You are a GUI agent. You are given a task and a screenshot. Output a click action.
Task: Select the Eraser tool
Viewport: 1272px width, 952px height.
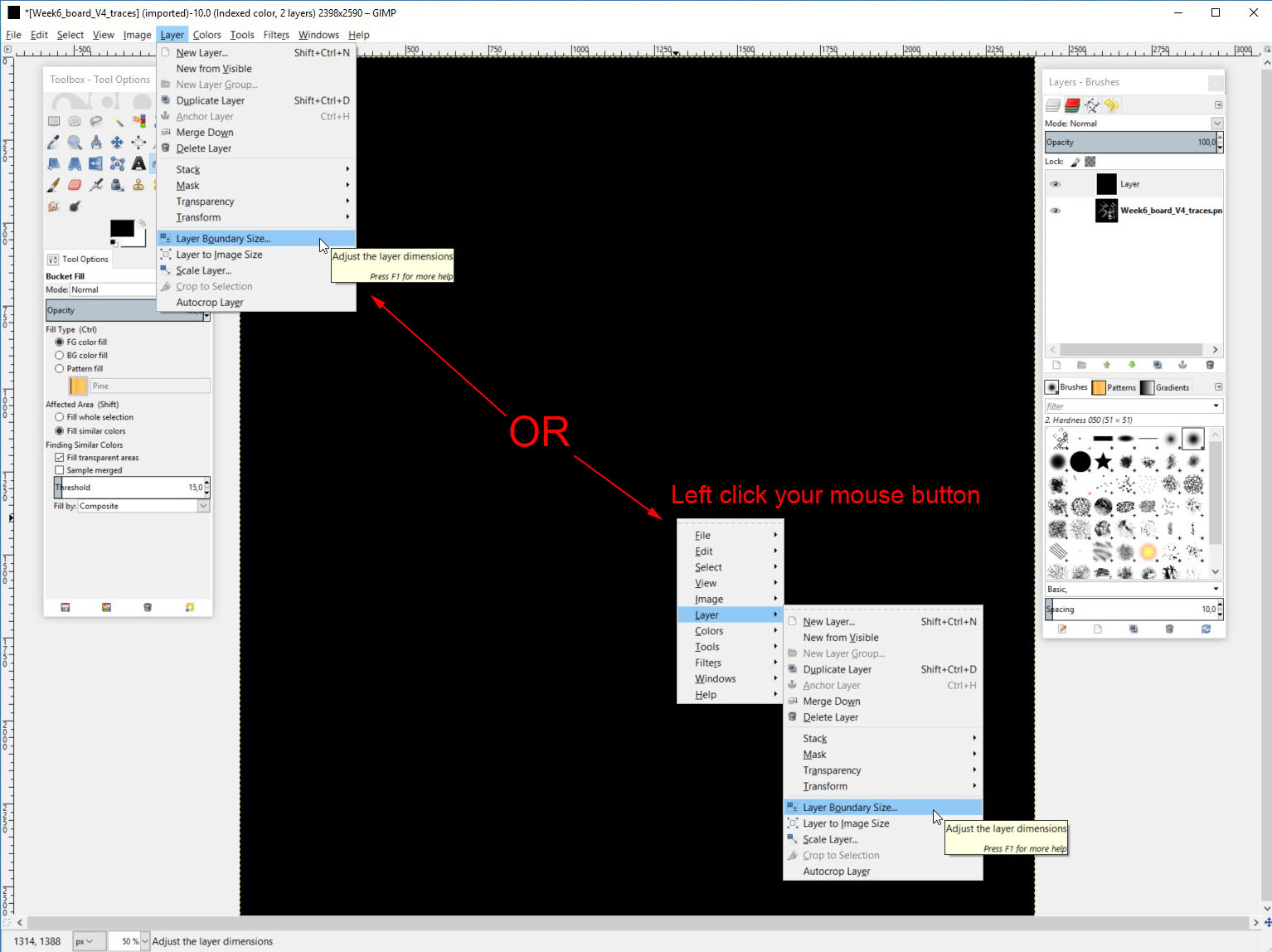pos(75,185)
